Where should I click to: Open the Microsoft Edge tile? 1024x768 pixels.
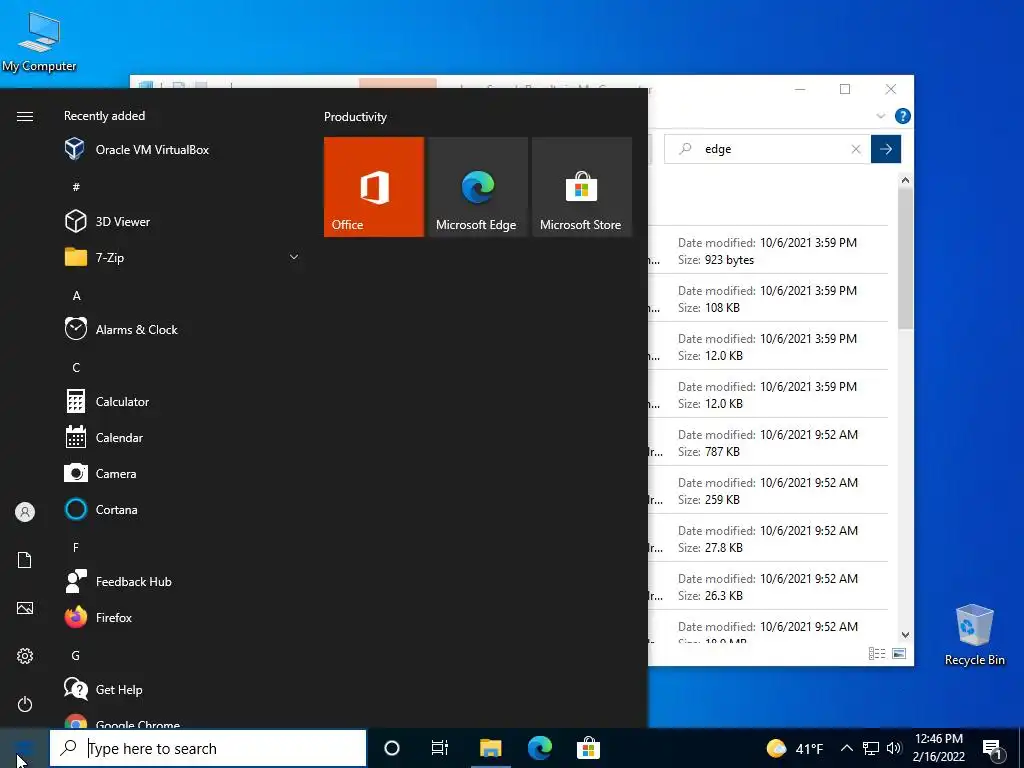pos(477,187)
